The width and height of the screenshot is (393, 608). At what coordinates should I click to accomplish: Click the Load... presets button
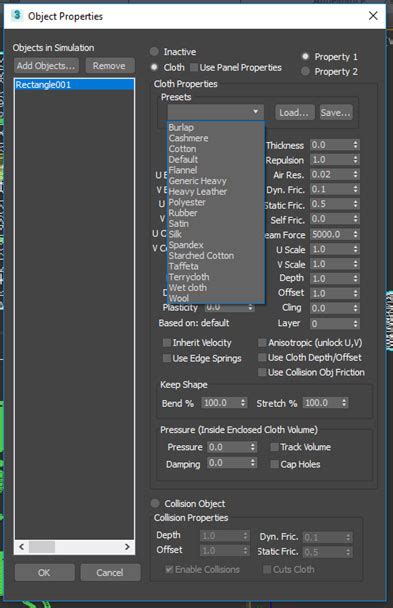(295, 112)
